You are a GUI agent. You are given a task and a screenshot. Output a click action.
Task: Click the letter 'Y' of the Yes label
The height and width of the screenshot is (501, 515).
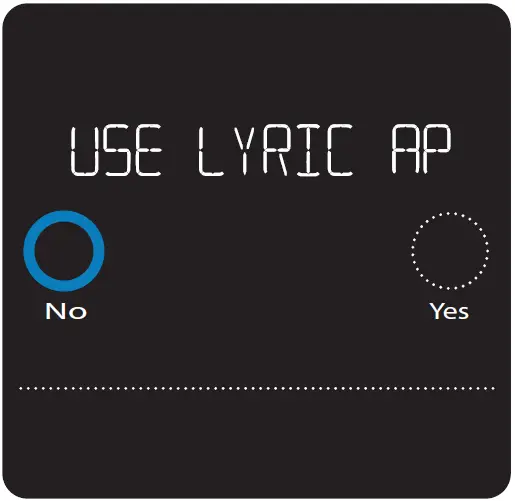437,310
